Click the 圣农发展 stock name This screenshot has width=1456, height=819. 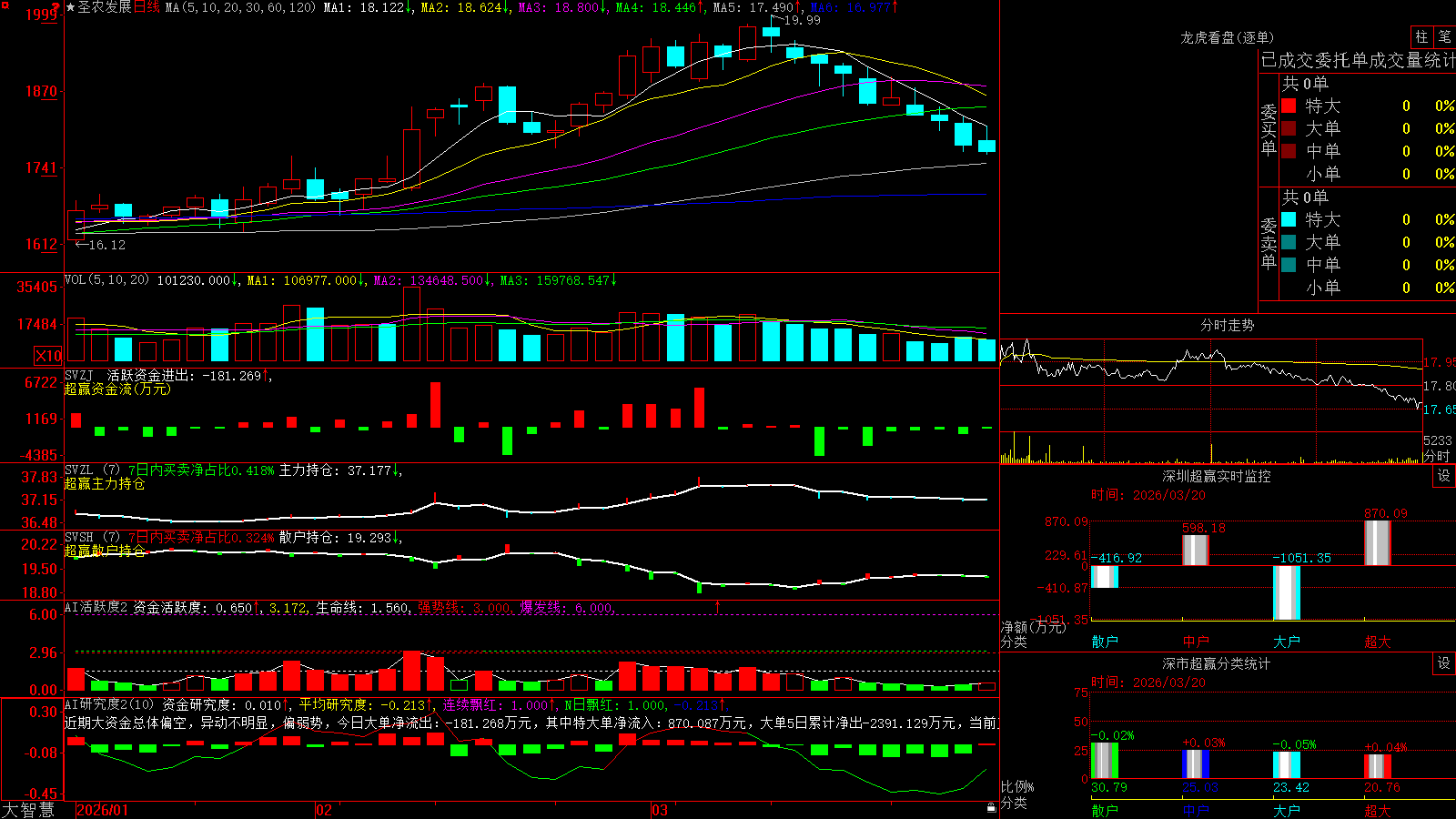point(105,7)
